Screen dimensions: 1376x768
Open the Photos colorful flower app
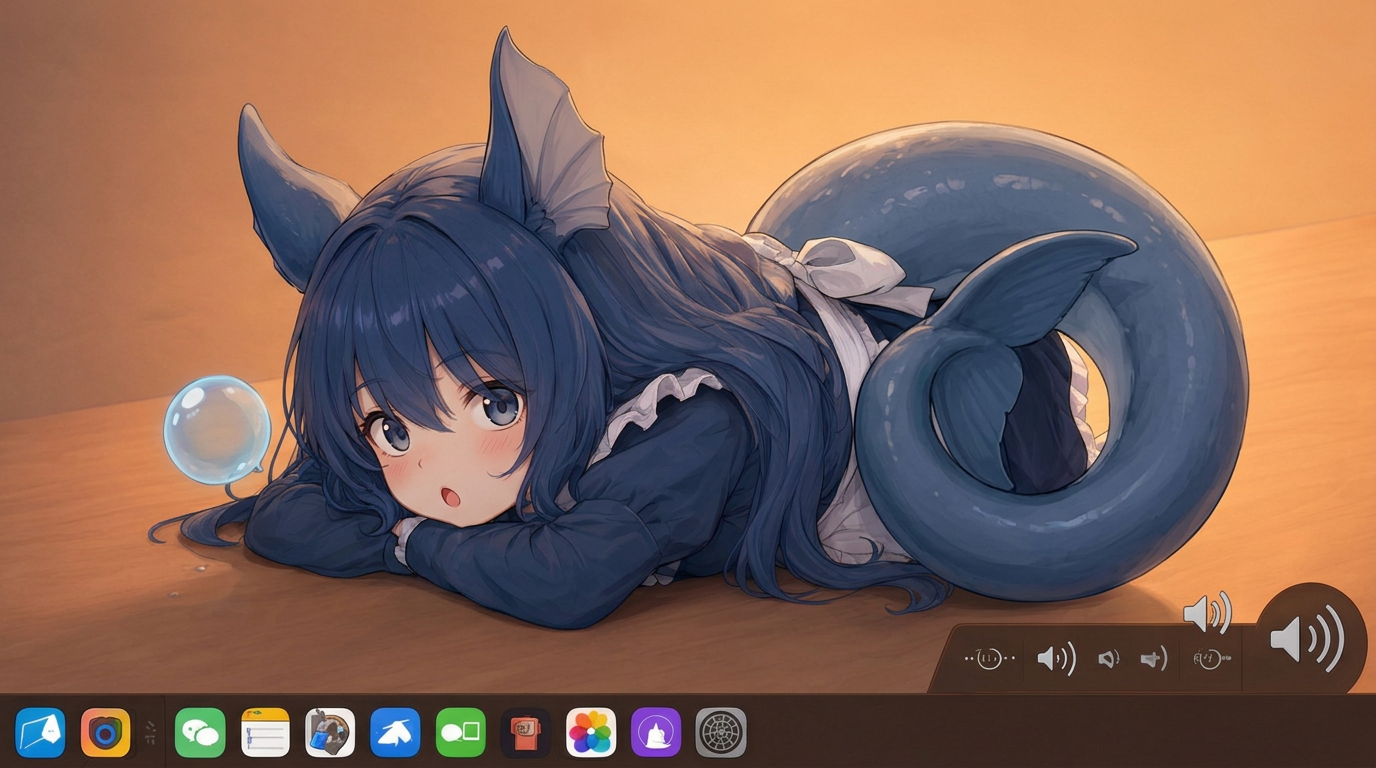point(591,733)
